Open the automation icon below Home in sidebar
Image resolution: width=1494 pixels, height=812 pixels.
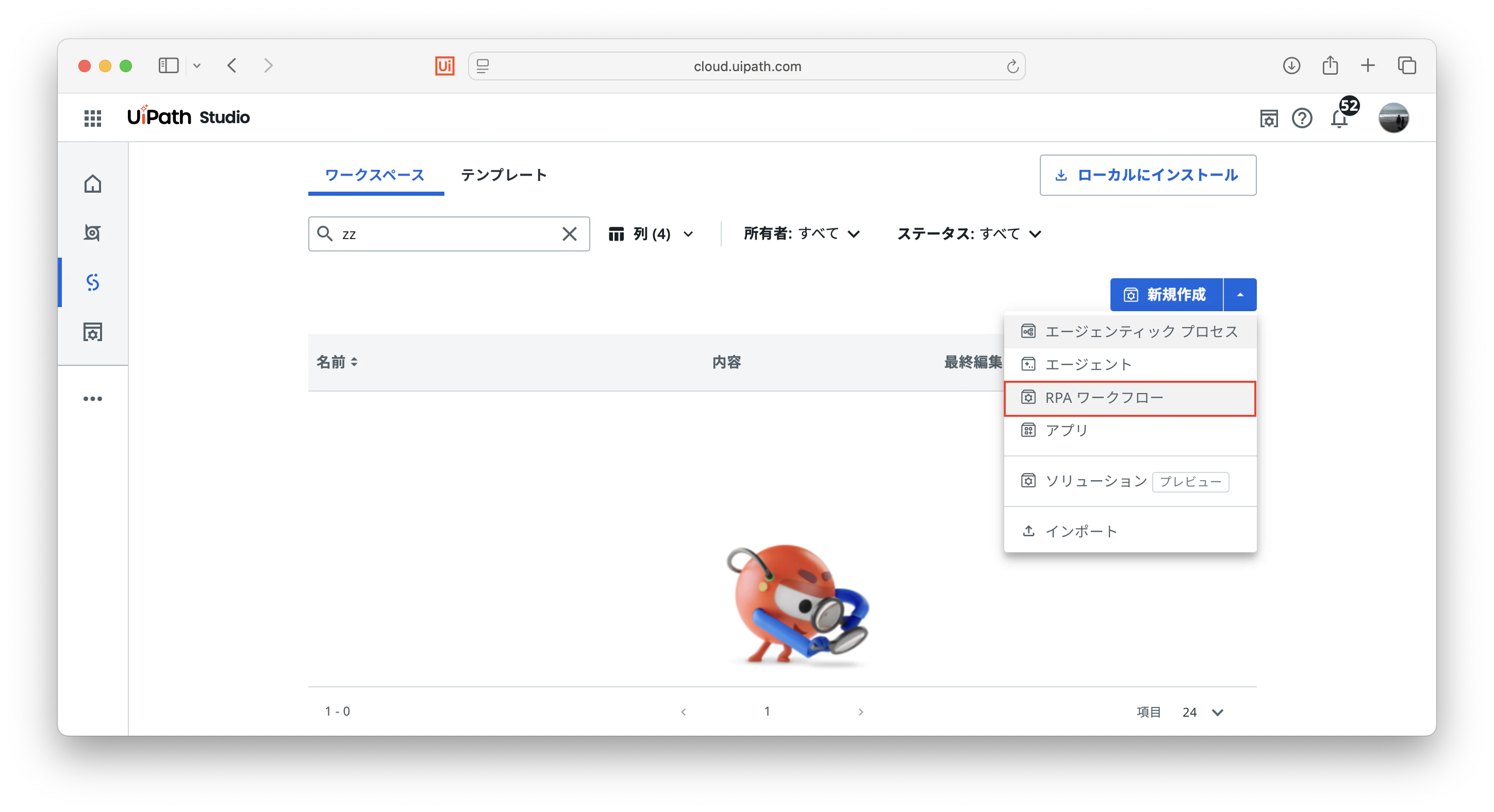93,233
